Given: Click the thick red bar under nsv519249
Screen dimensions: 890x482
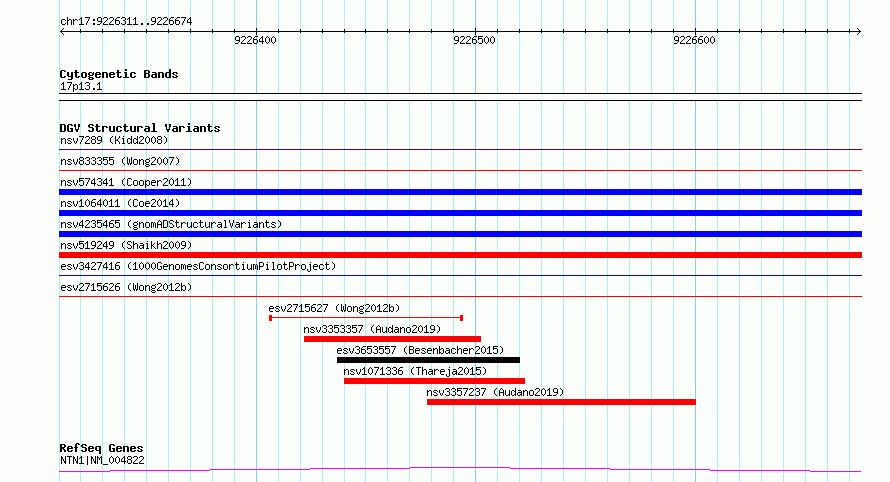Looking at the screenshot, I should tap(460, 255).
